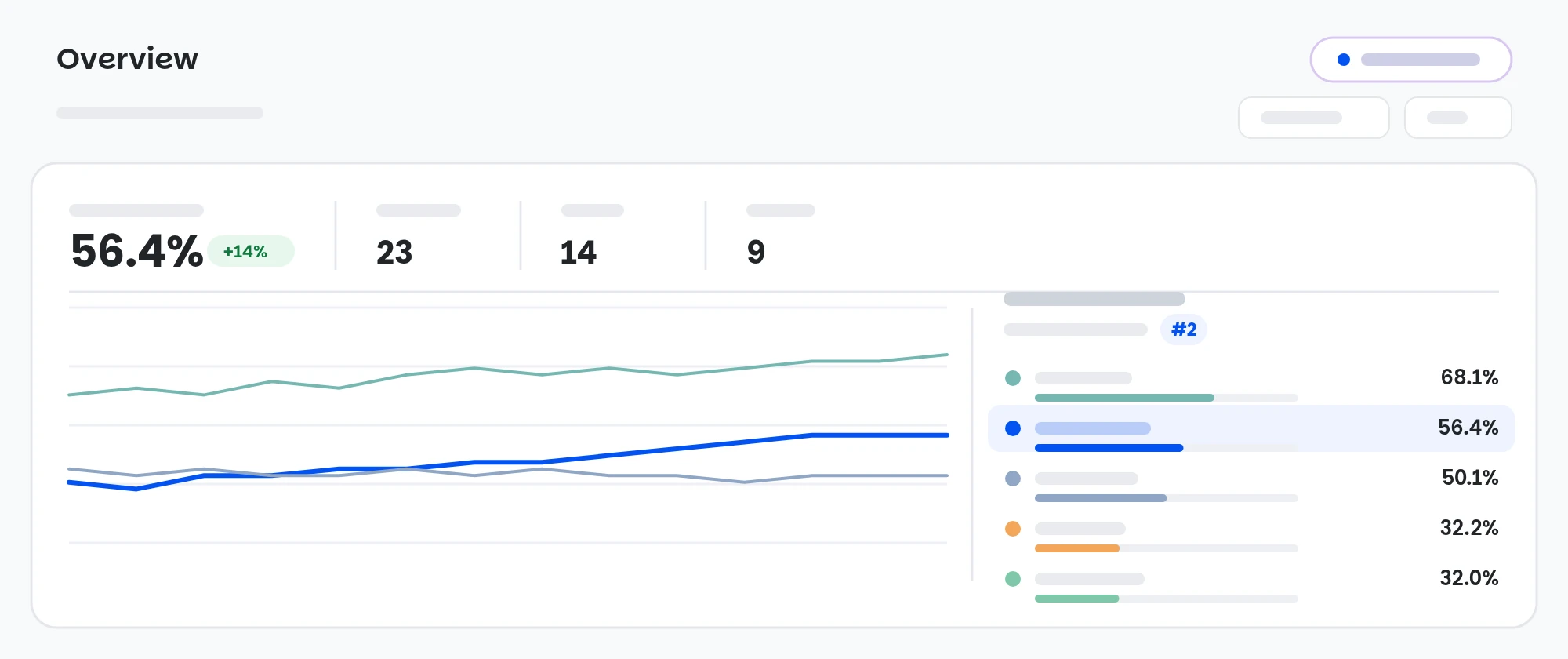Screen dimensions: 1568x659
Task: Click the metric value "9"
Action: click(x=756, y=252)
